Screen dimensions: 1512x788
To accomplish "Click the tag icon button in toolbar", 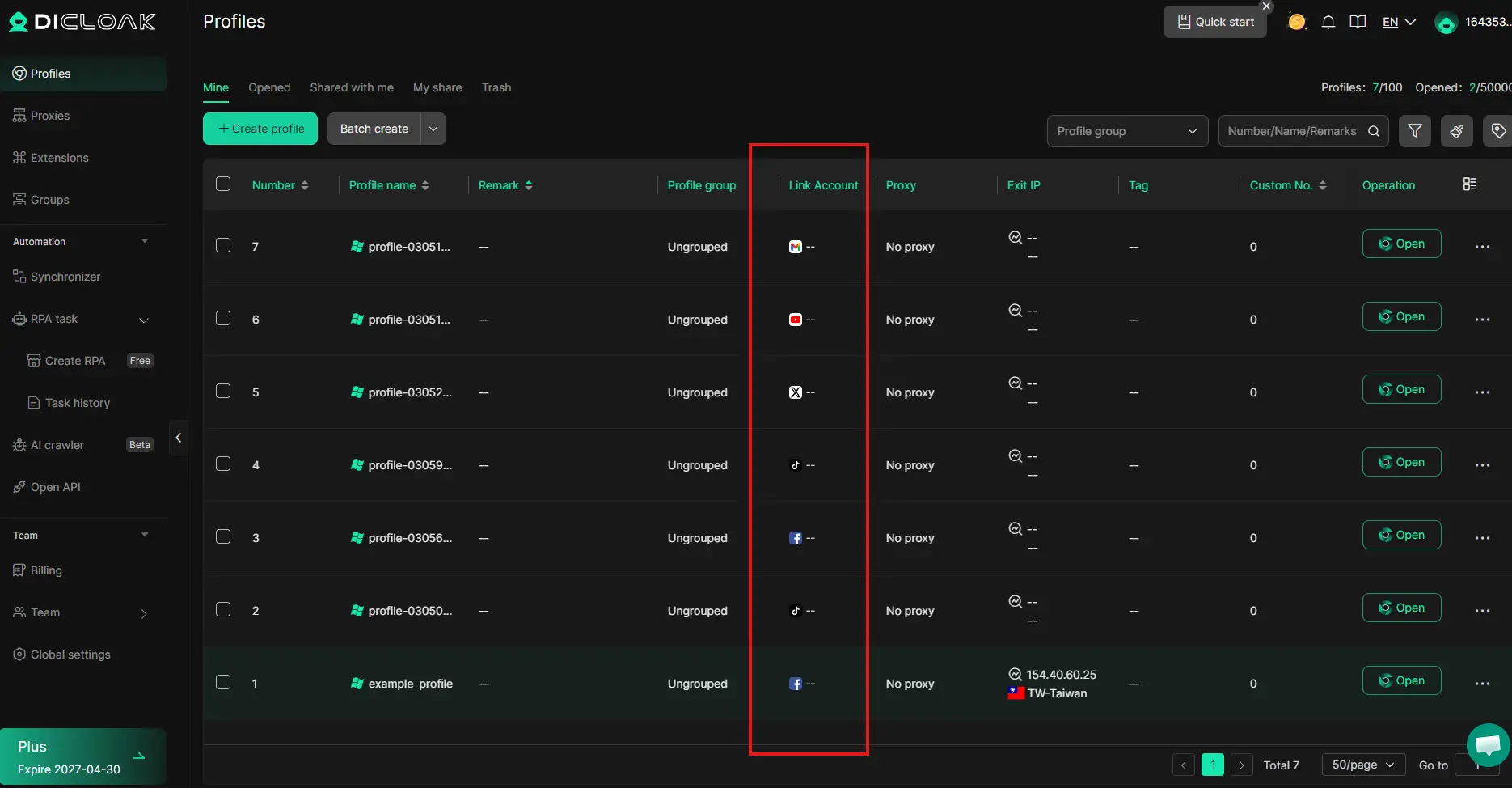I will click(1497, 131).
